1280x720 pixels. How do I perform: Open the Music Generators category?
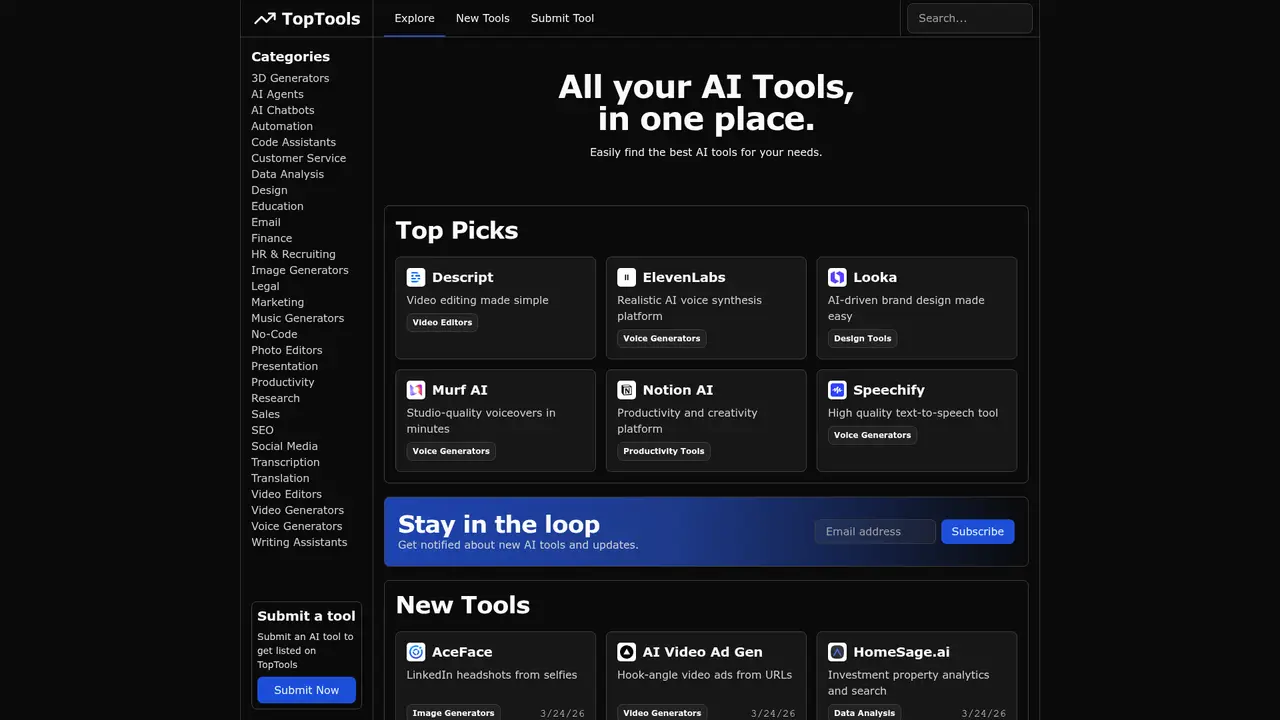(x=297, y=318)
